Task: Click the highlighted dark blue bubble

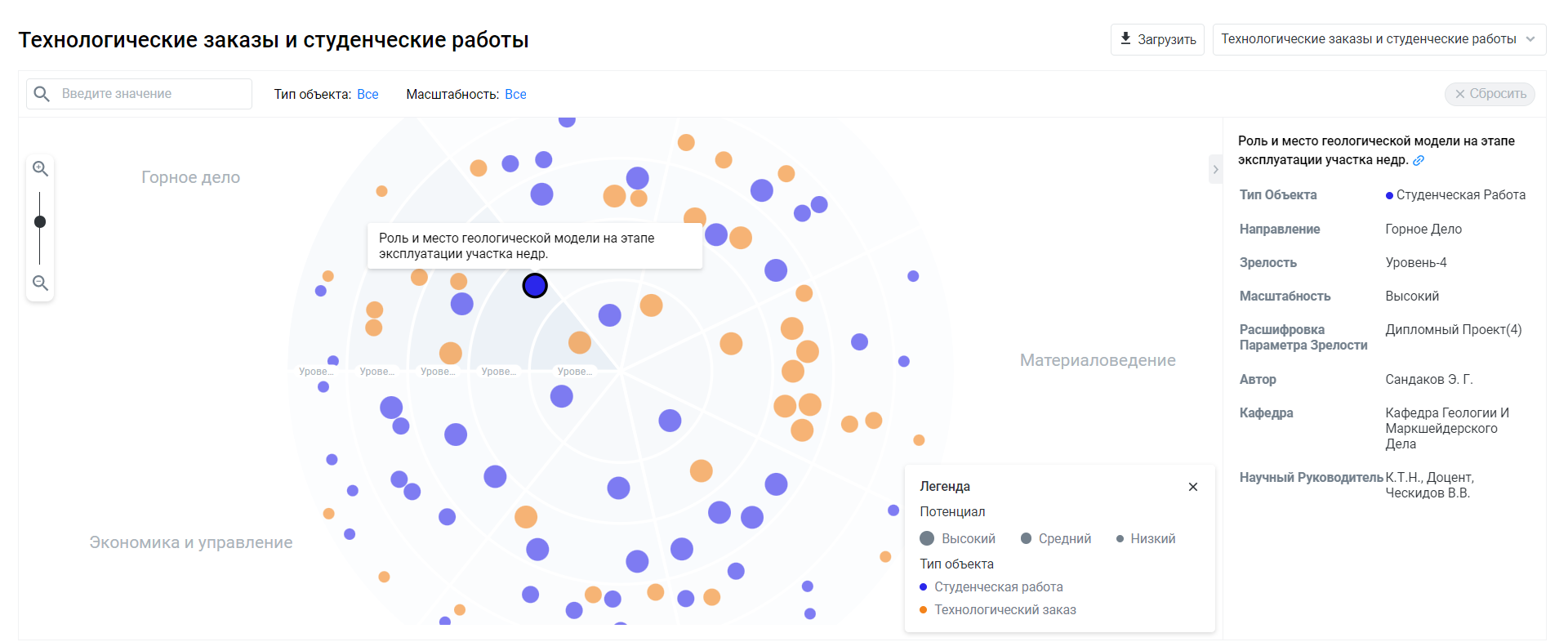Action: pyautogui.click(x=535, y=286)
